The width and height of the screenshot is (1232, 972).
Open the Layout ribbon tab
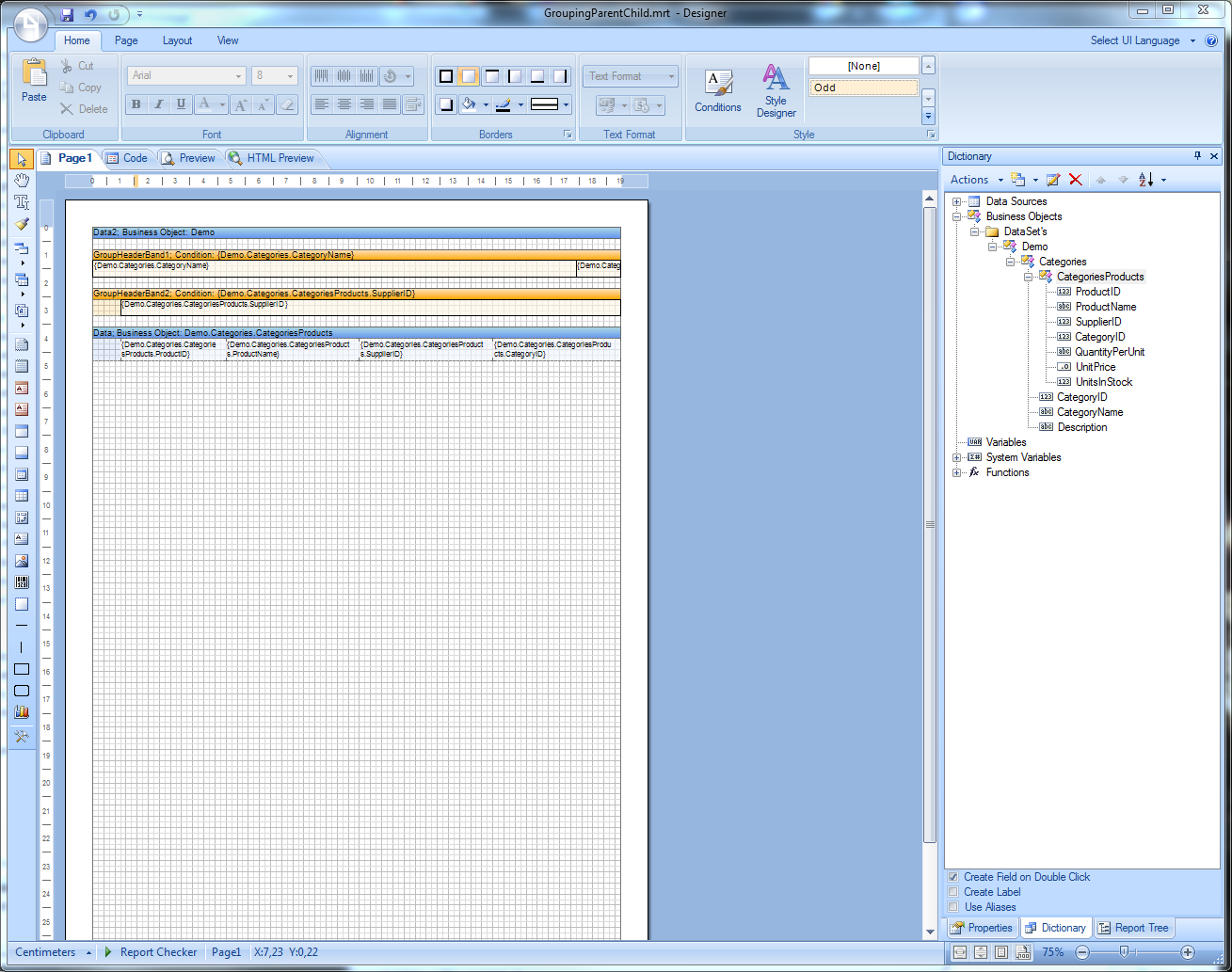tap(177, 40)
